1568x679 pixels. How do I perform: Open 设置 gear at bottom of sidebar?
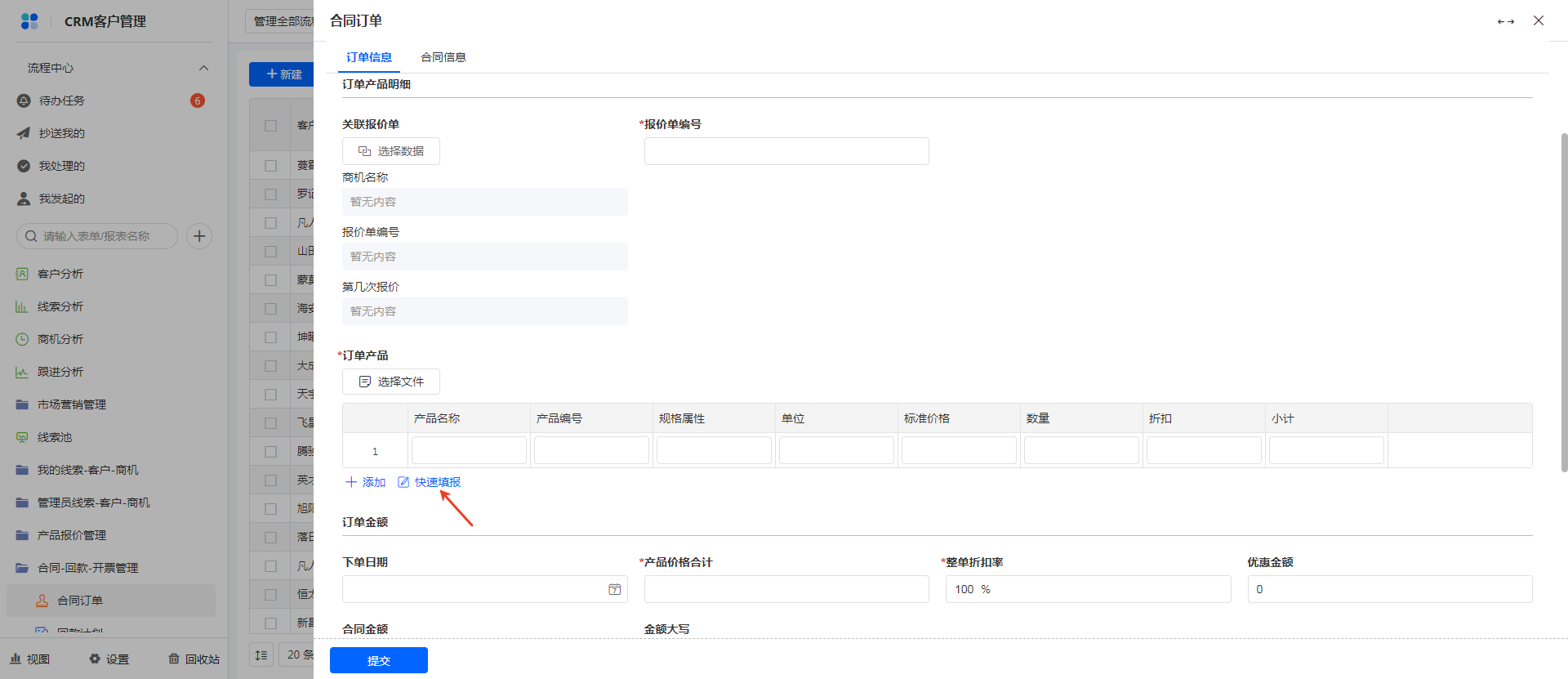click(x=109, y=659)
